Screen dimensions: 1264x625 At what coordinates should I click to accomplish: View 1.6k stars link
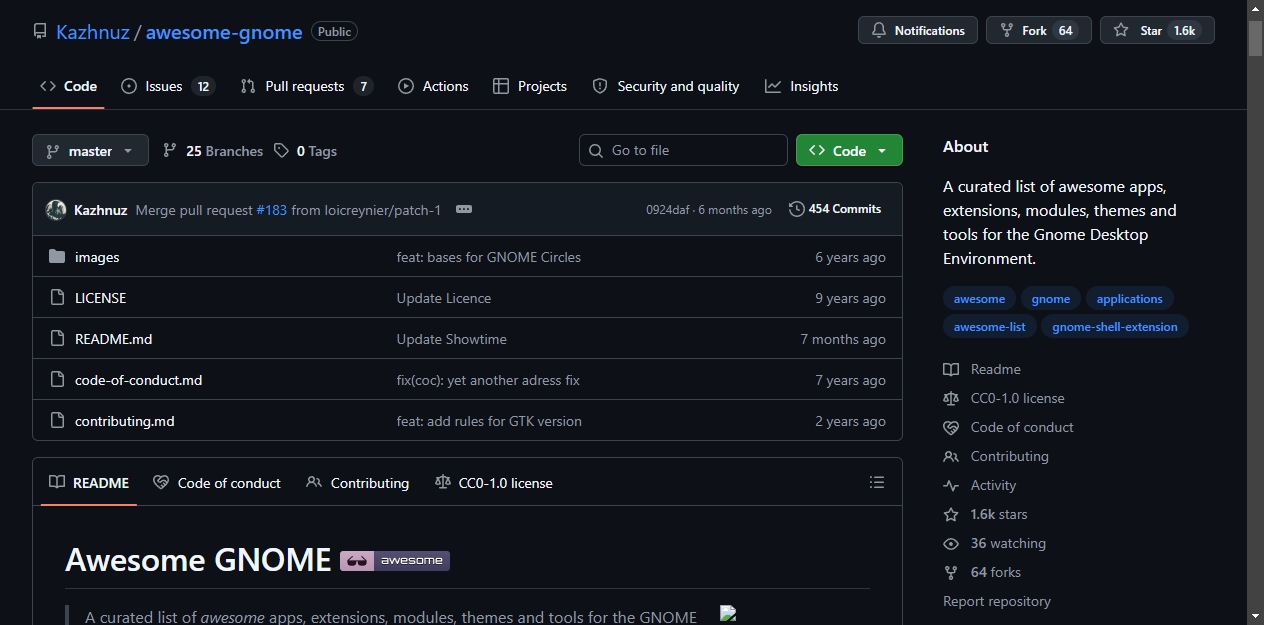pyautogui.click(x=985, y=514)
